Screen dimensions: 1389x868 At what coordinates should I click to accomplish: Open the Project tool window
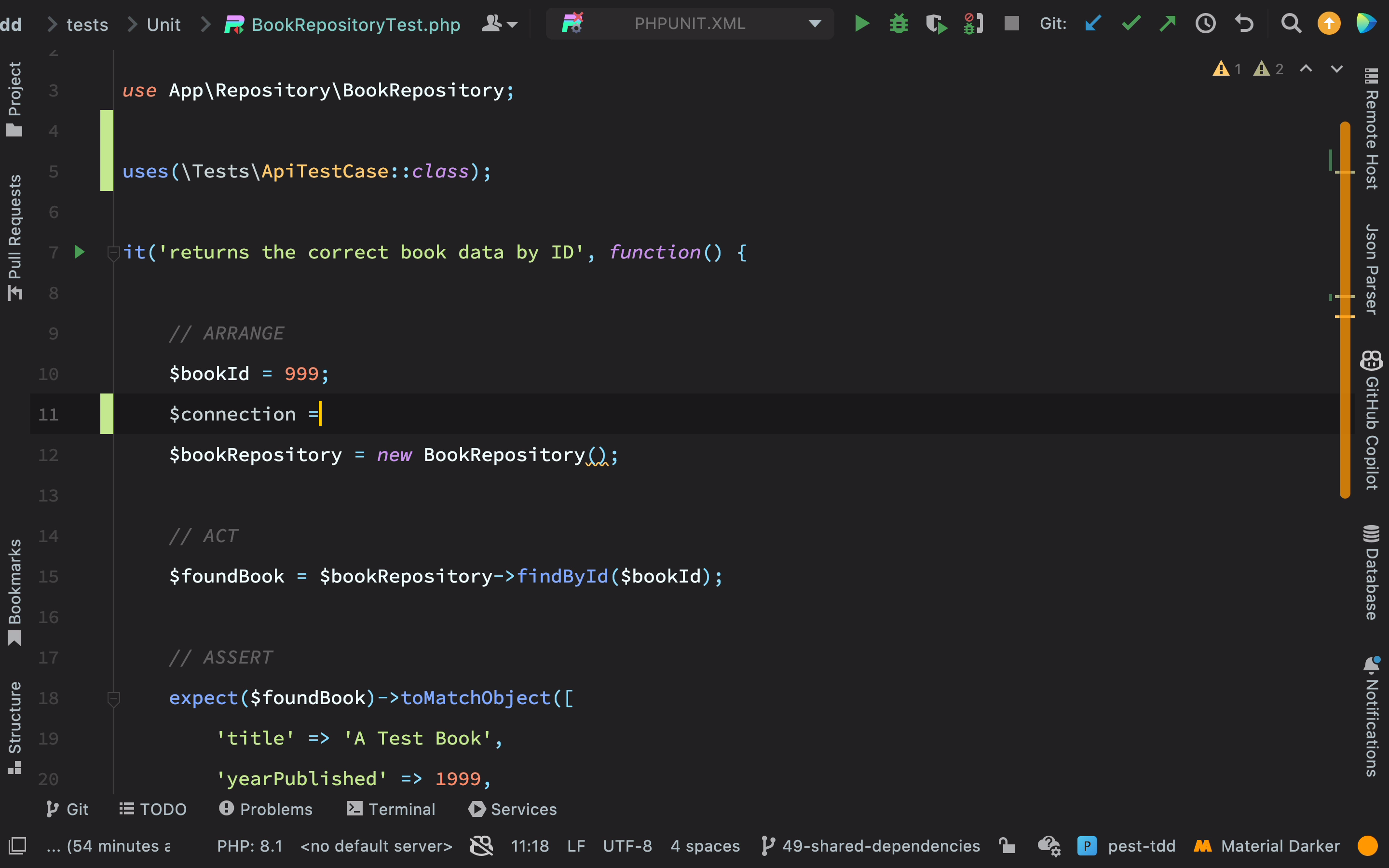tap(14, 99)
